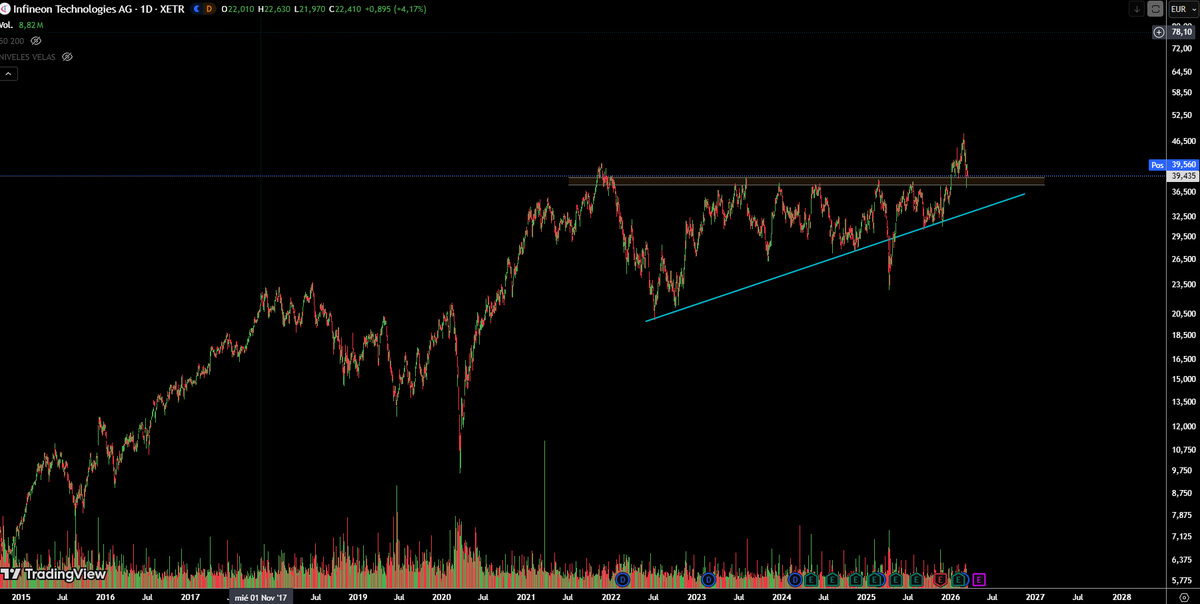Click the dividend D marker at 2024
The image size is (1200, 604).
click(795, 579)
